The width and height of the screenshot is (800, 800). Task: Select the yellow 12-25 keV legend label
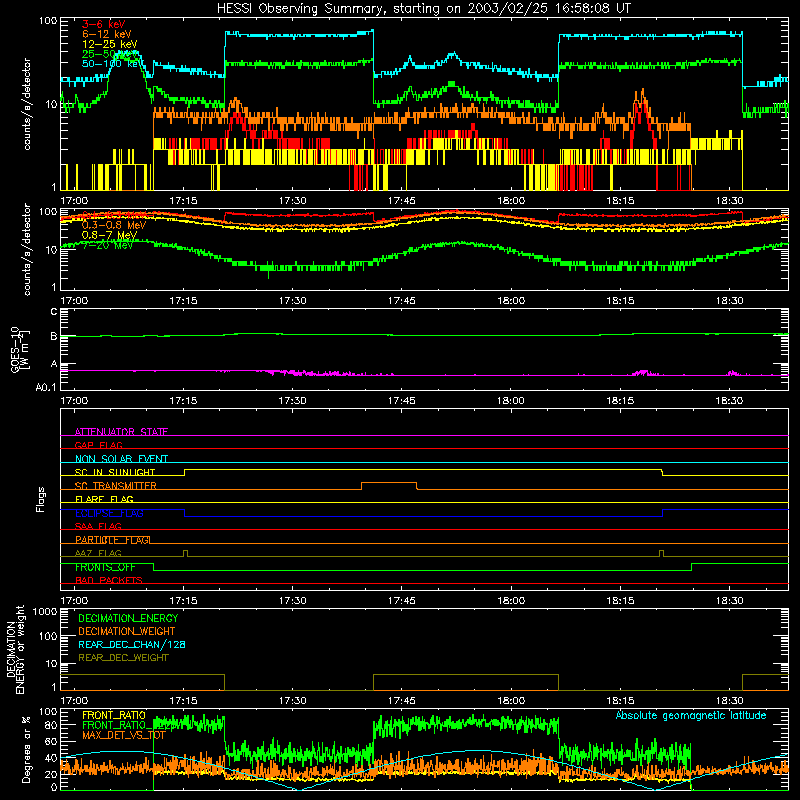pyautogui.click(x=109, y=44)
